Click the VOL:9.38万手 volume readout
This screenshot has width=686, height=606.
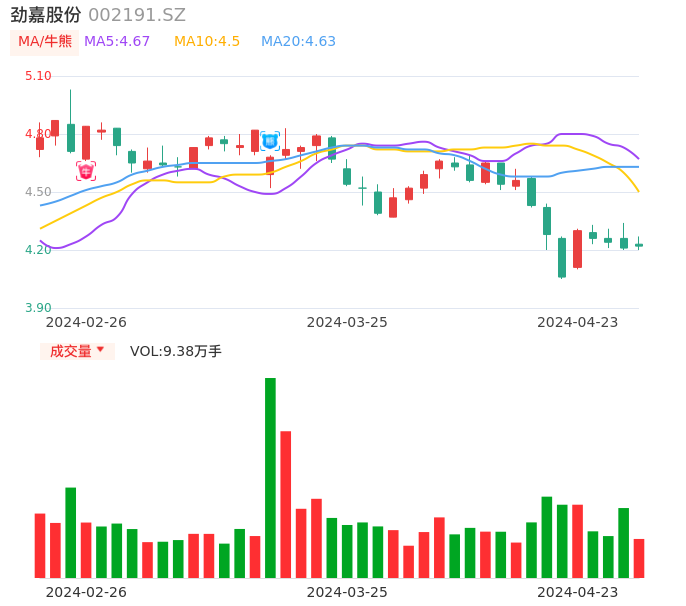[176, 351]
